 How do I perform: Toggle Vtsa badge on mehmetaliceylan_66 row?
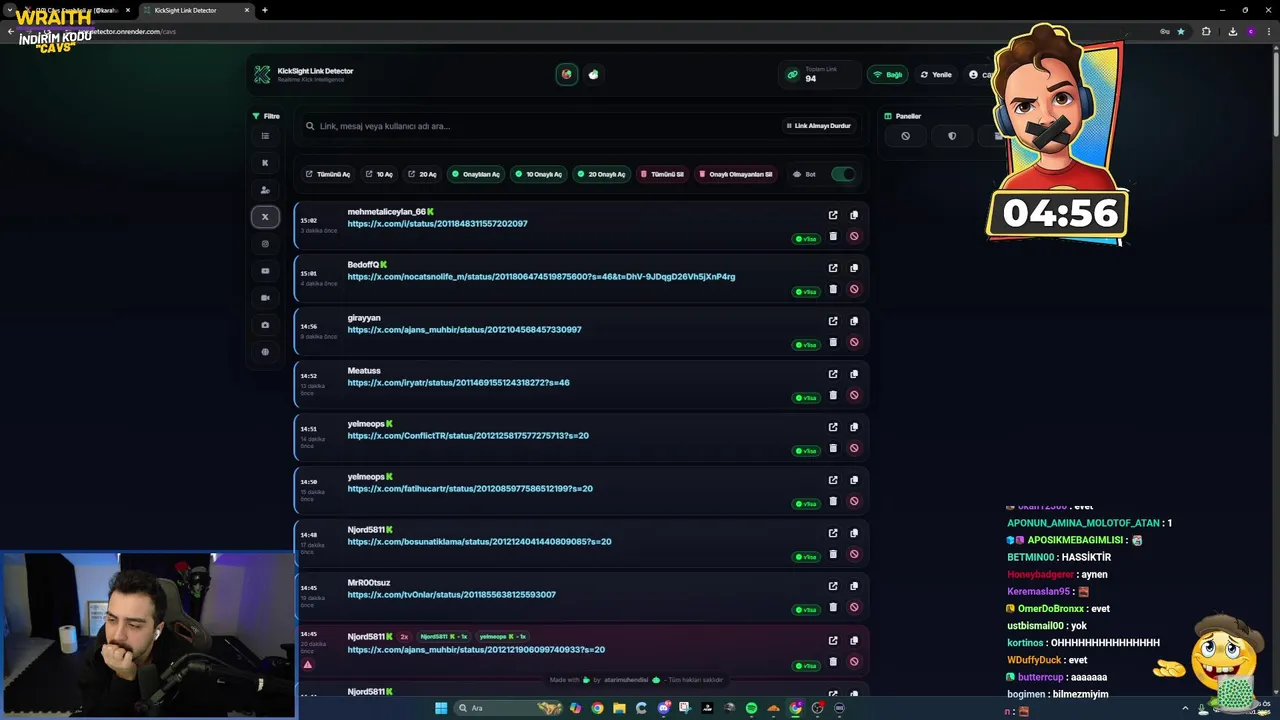806,239
